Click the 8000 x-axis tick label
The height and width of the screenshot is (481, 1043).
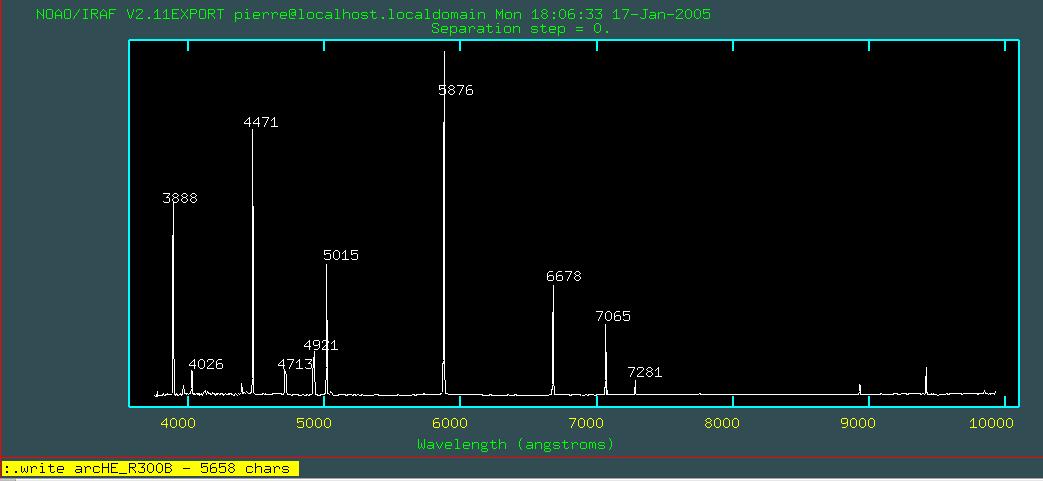click(x=722, y=423)
